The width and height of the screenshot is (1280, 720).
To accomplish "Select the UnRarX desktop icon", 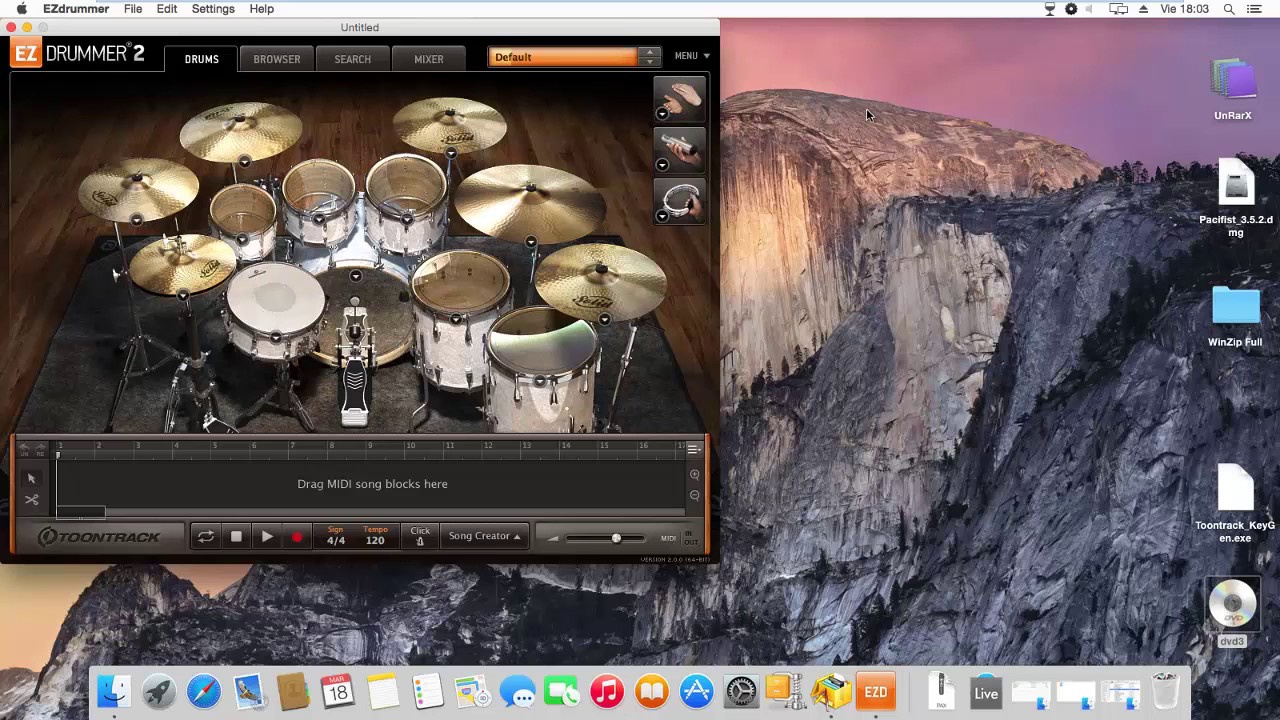I will [1233, 89].
